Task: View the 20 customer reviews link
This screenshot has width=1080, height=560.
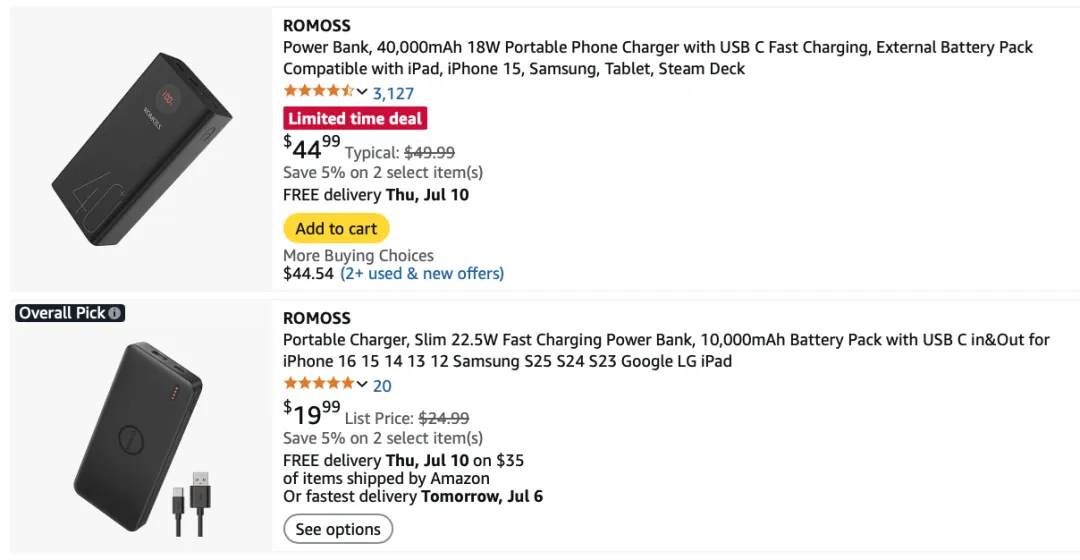Action: coord(382,386)
